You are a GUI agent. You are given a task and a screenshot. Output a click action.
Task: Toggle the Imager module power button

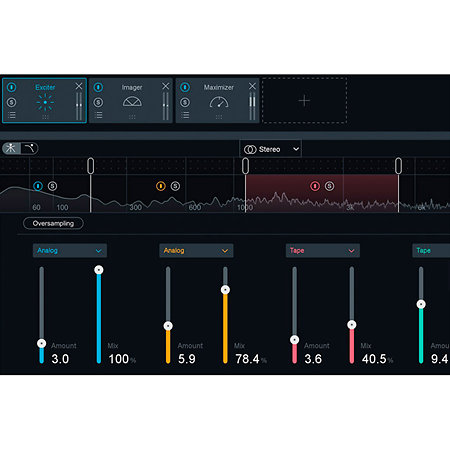pyautogui.click(x=98, y=87)
